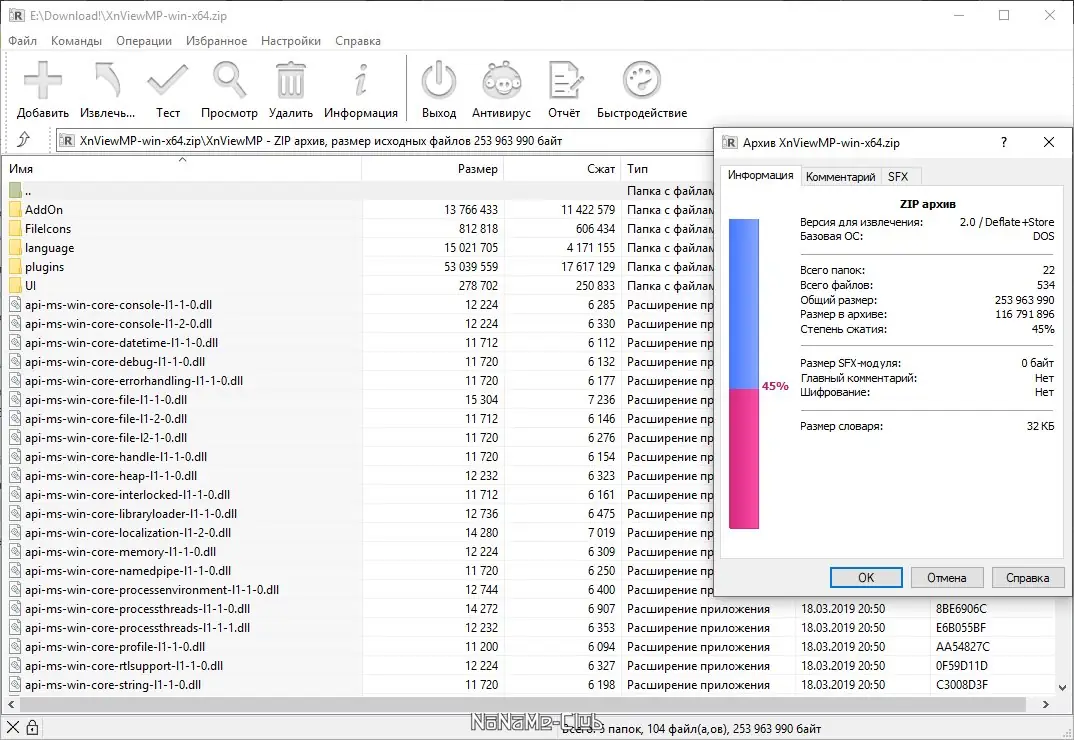The image size is (1074, 740).
Task: Select api-ms-win-core-debug-l1-1-0.dll file name
Action: [115, 362]
